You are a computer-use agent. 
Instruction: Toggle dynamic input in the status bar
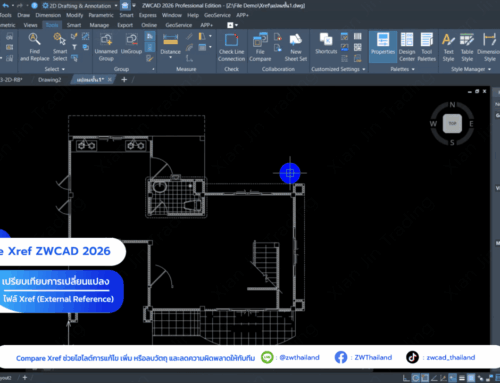click(x=452, y=378)
